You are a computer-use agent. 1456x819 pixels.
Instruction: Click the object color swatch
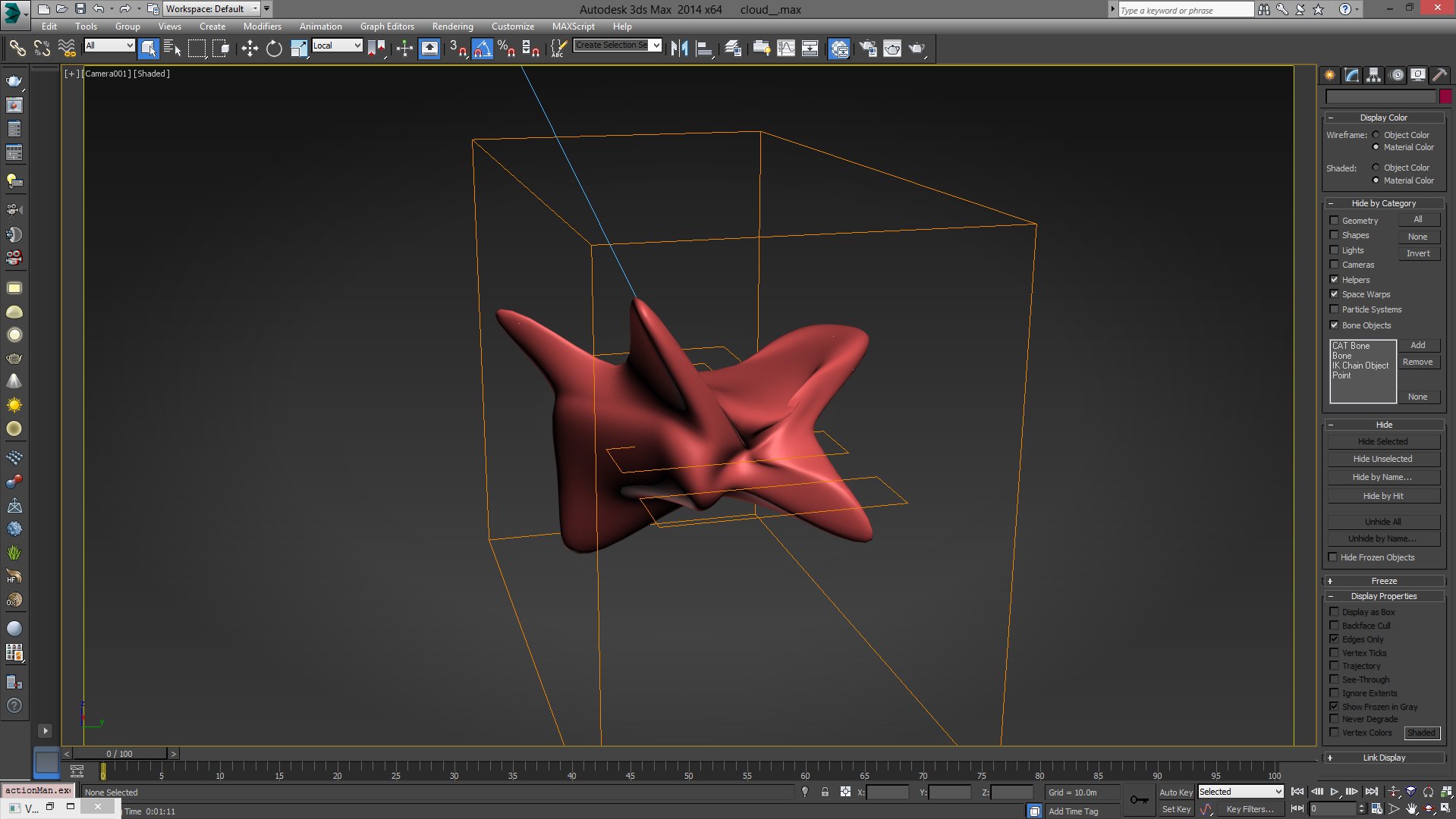coord(1445,96)
